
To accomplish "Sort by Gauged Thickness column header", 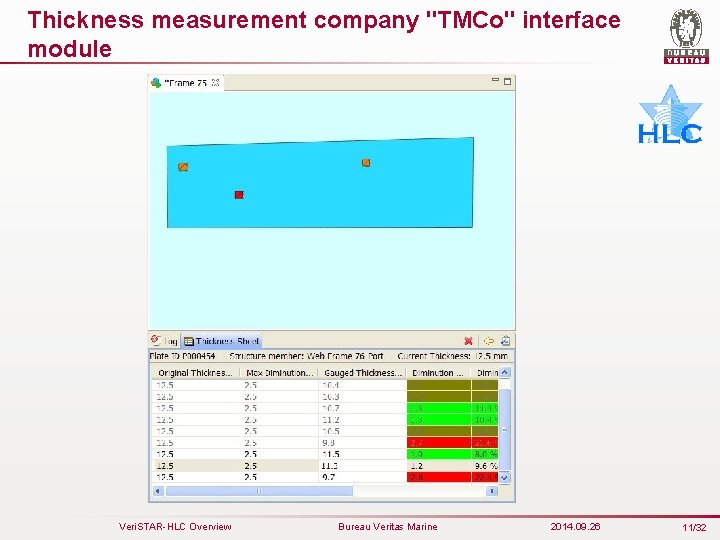I will 362,372.
